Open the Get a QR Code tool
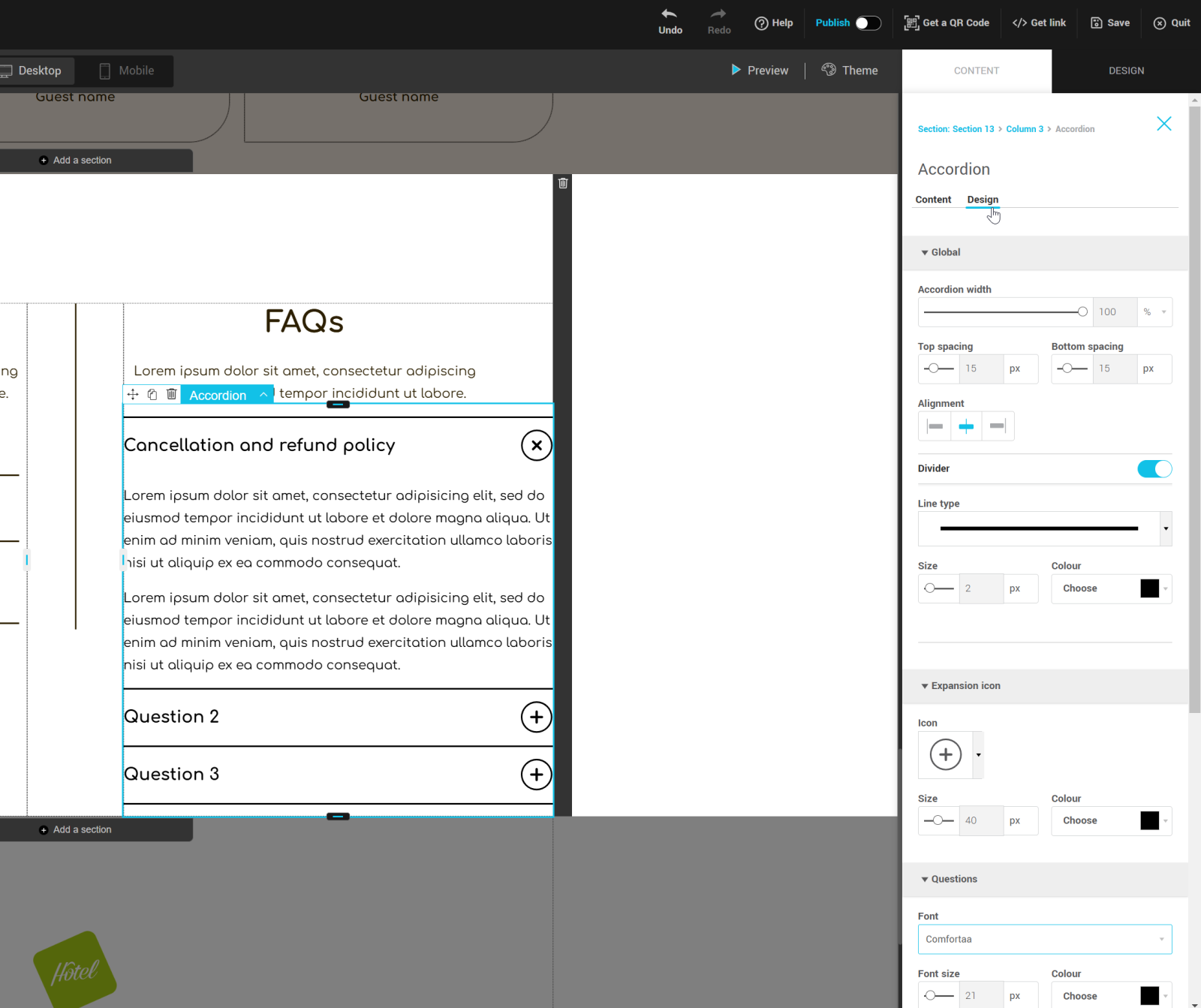The width and height of the screenshot is (1201, 1008). pyautogui.click(x=947, y=23)
